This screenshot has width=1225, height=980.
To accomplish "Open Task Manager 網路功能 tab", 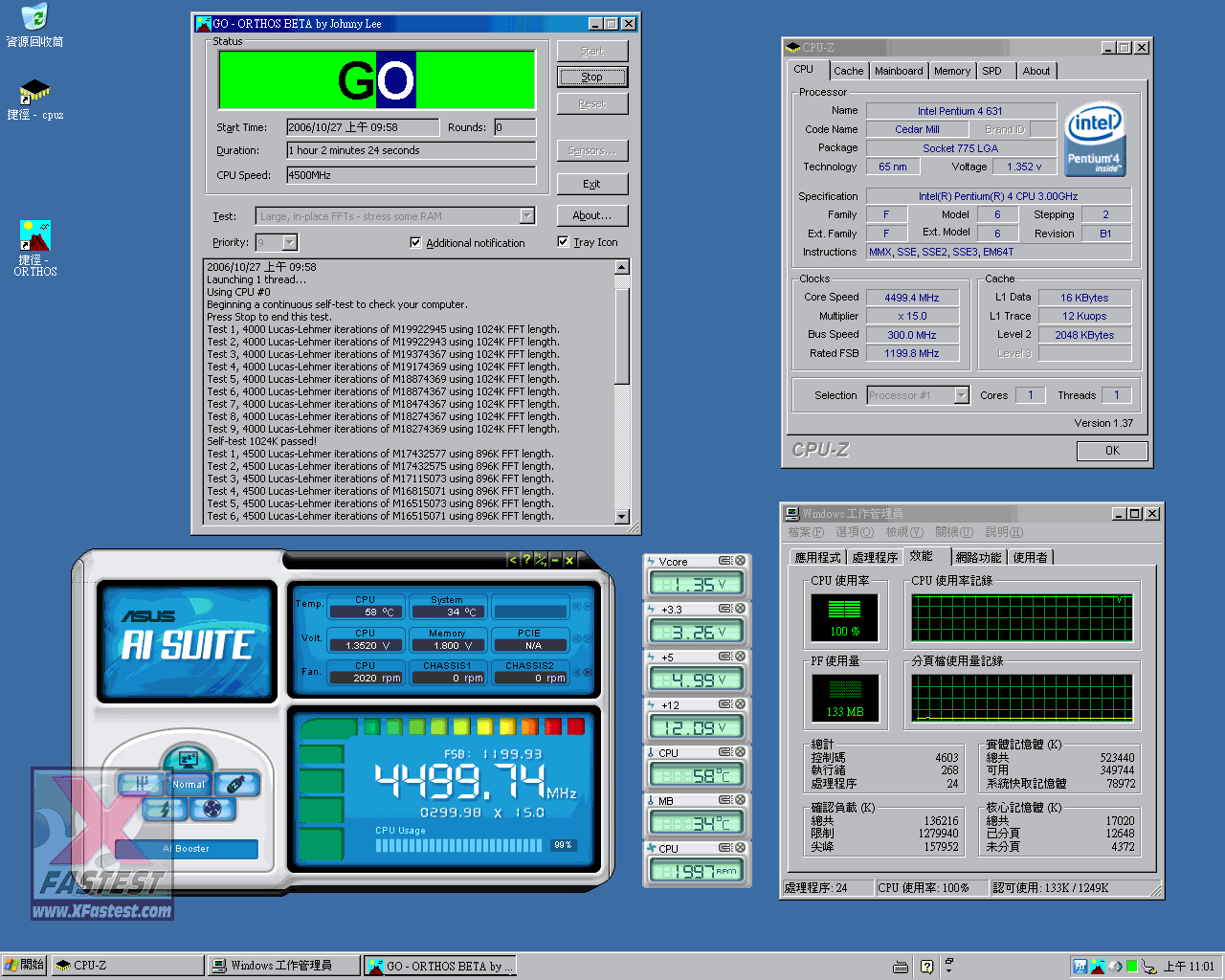I will click(978, 557).
